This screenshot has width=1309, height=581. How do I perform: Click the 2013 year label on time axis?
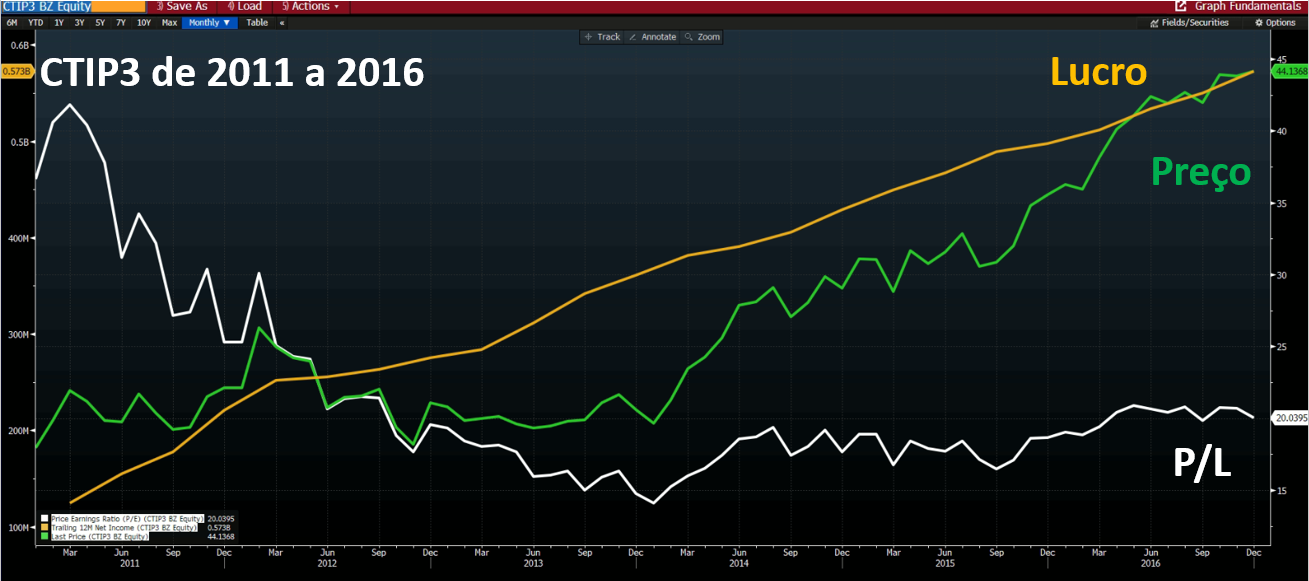533,564
